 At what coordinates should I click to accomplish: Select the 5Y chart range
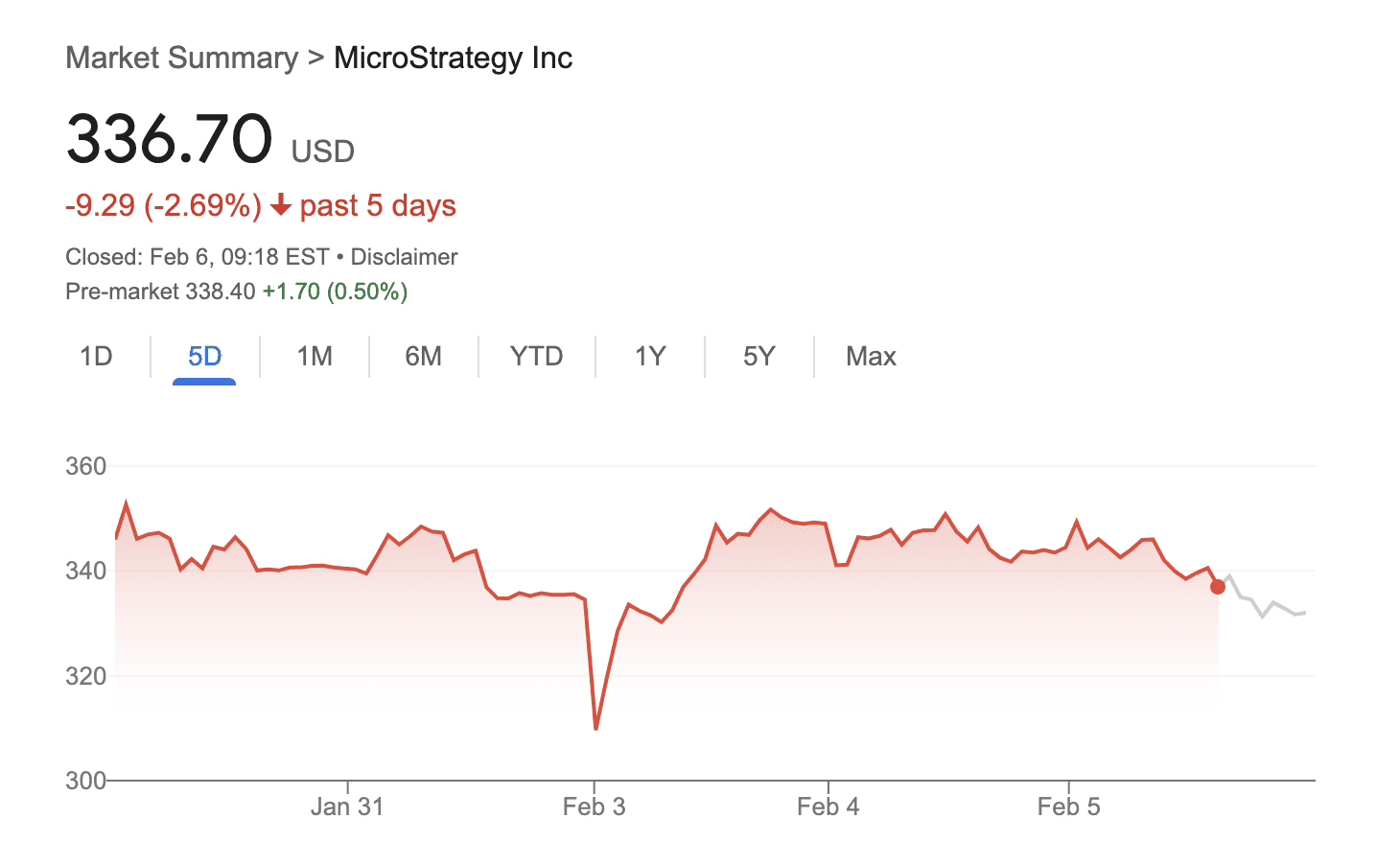point(758,357)
